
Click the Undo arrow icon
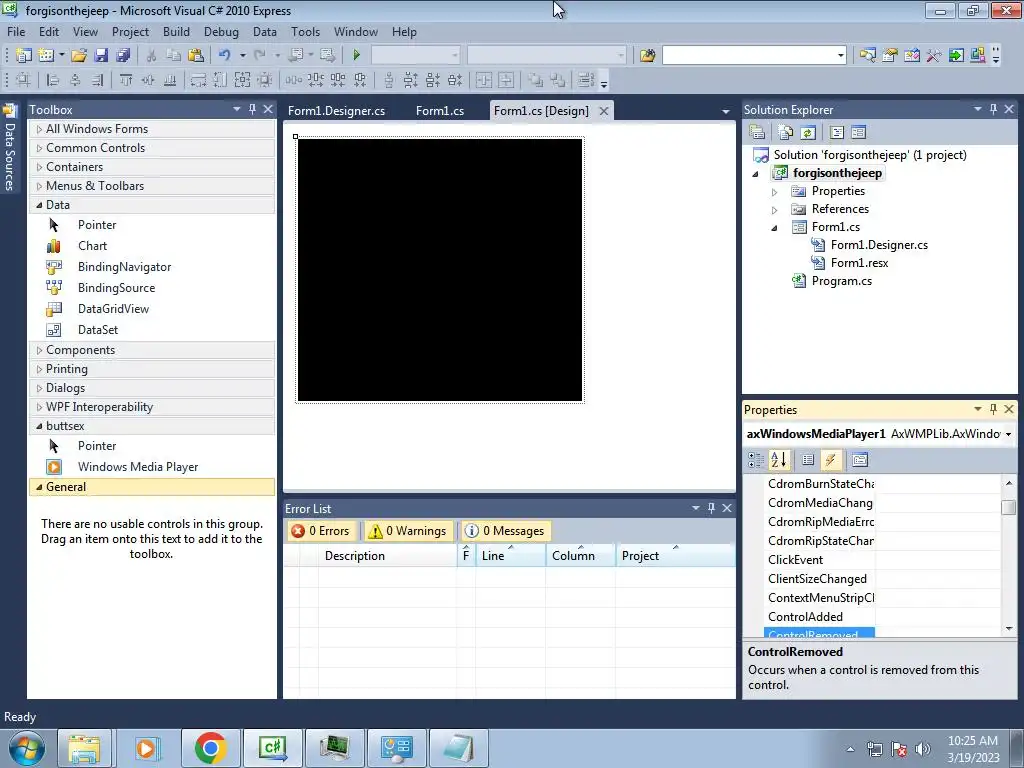click(x=225, y=55)
